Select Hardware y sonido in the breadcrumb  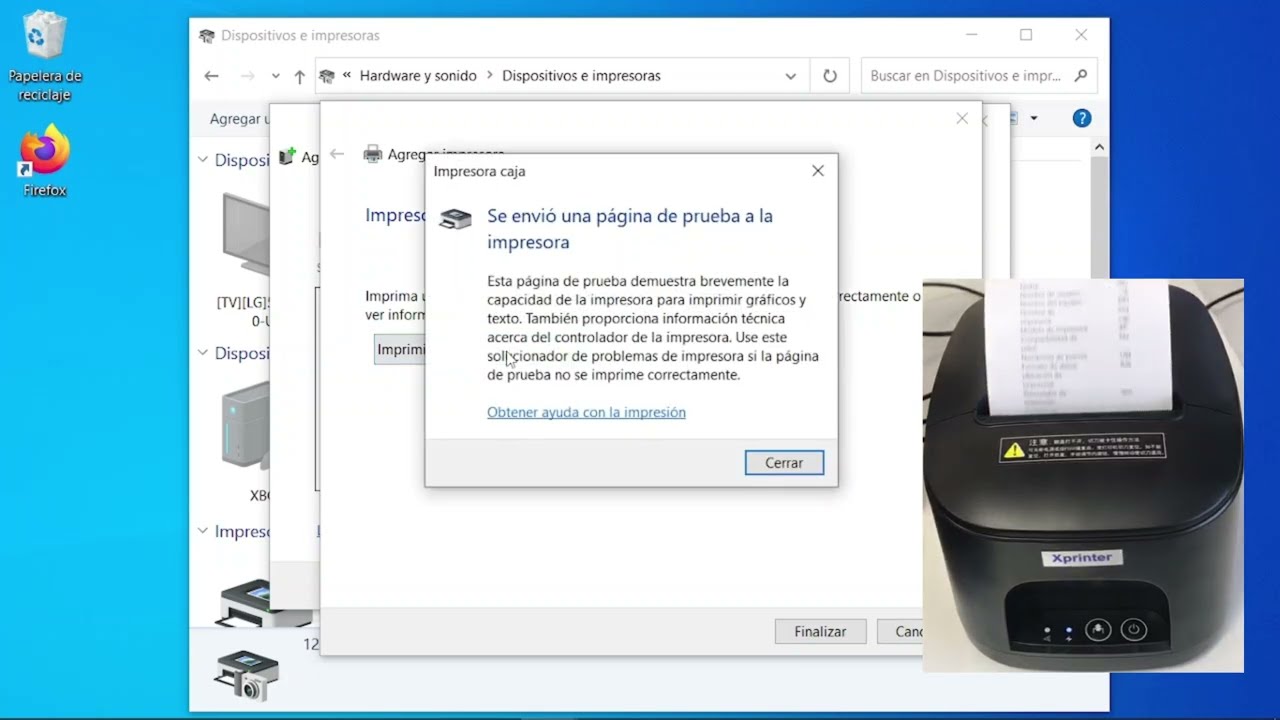click(418, 76)
